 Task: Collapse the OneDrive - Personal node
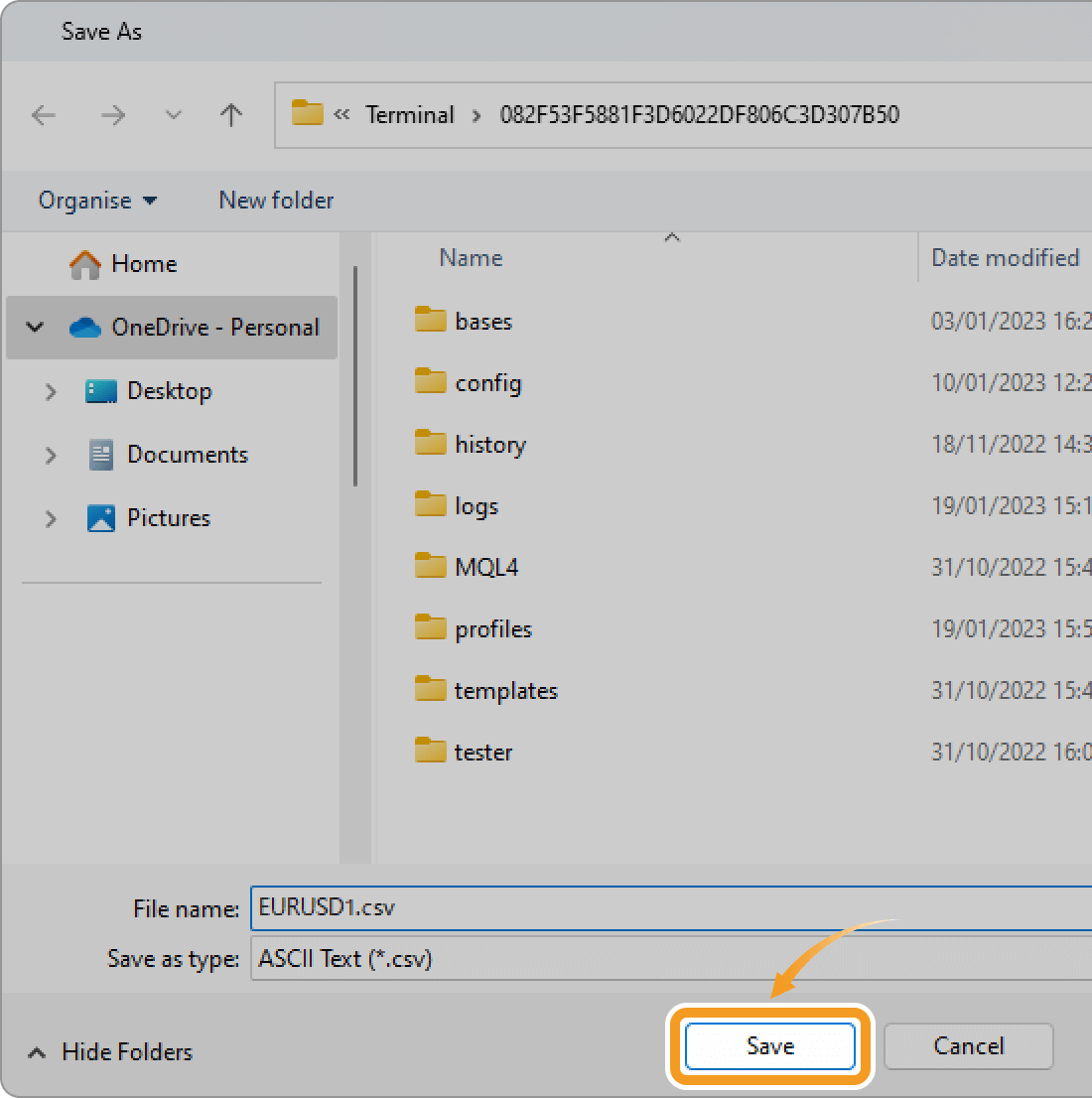point(35,327)
